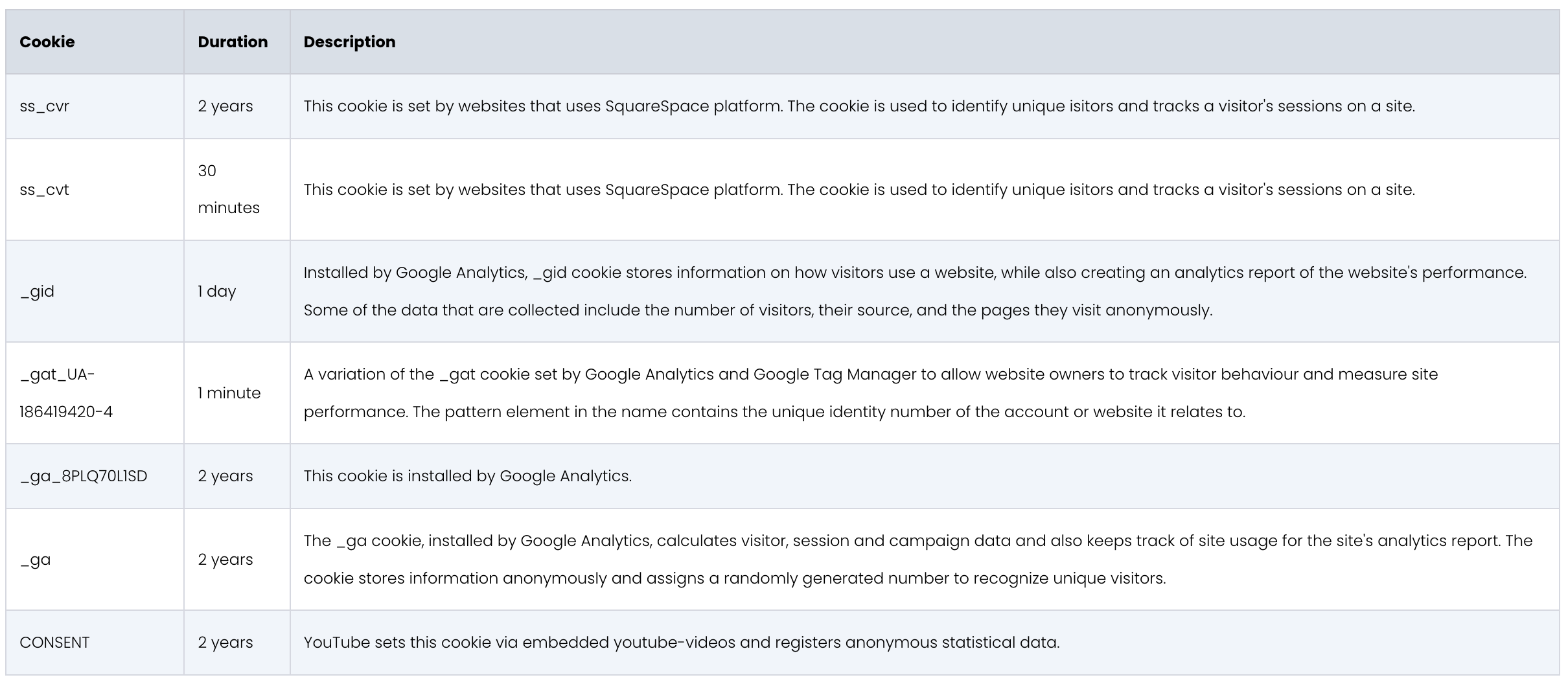Select the ss_cvr cookie name cell
This screenshot has height=684, width=1568.
coord(45,106)
